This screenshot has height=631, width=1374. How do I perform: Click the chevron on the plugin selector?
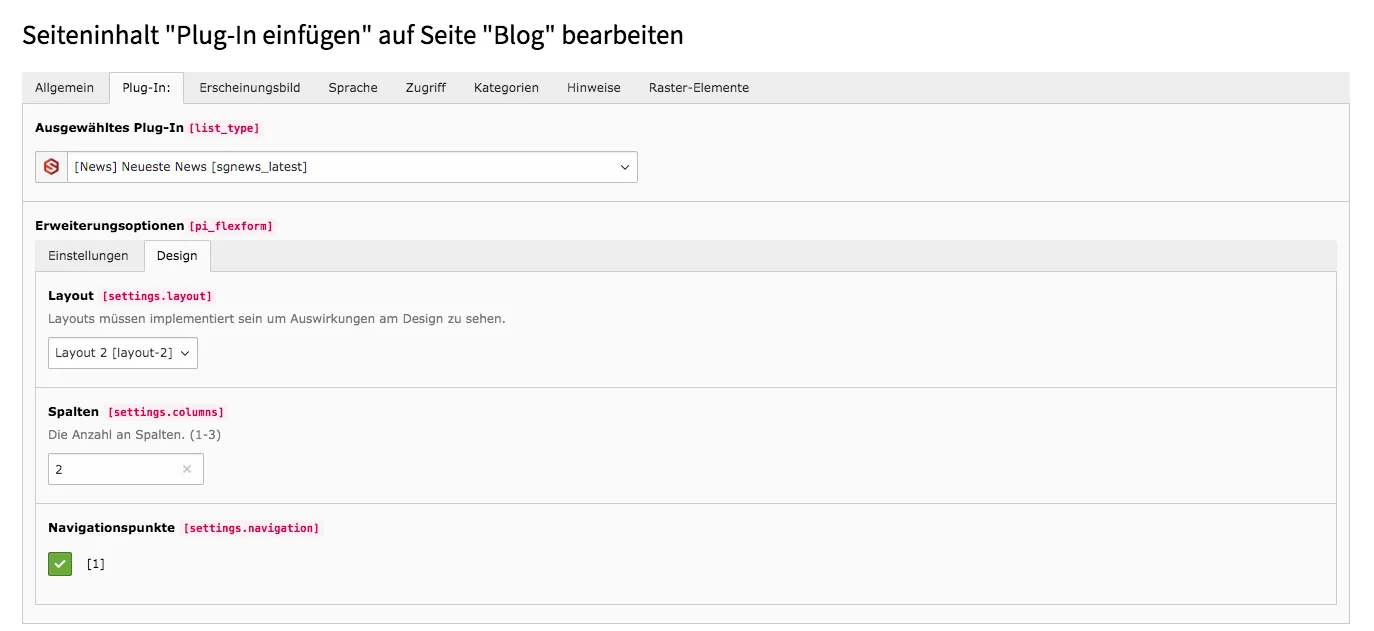coord(624,166)
